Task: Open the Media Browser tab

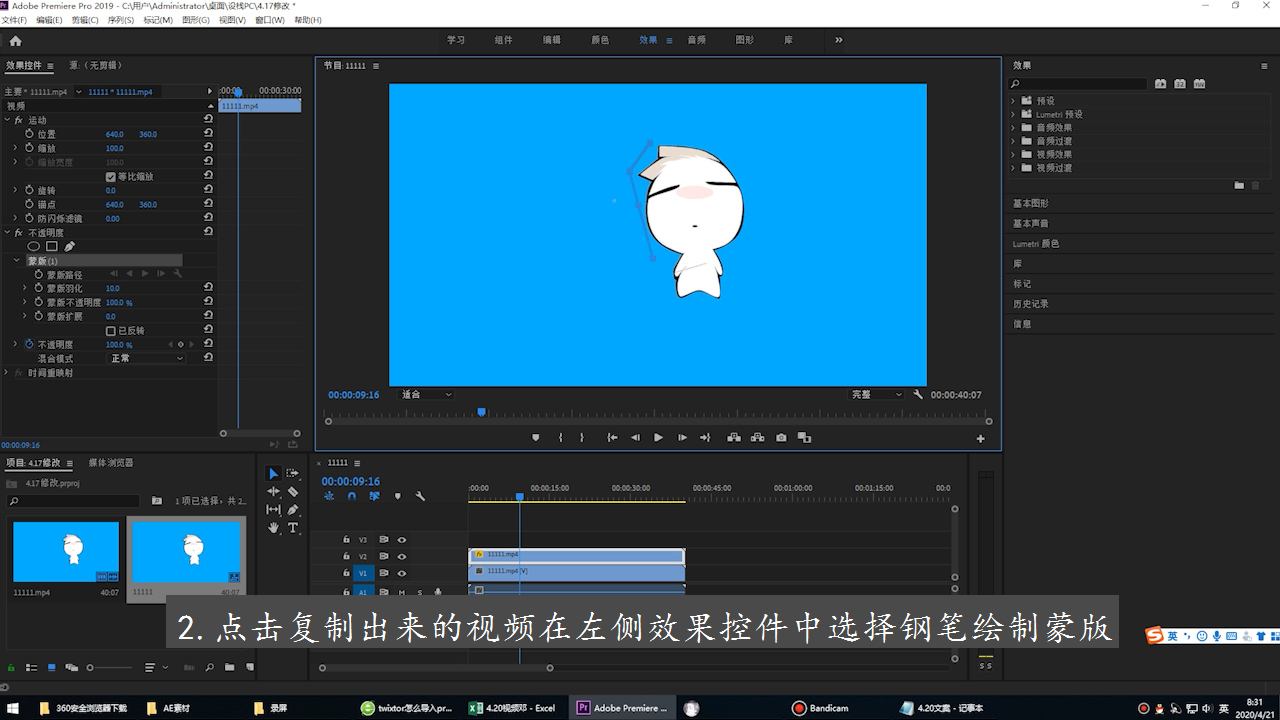Action: coord(111,463)
